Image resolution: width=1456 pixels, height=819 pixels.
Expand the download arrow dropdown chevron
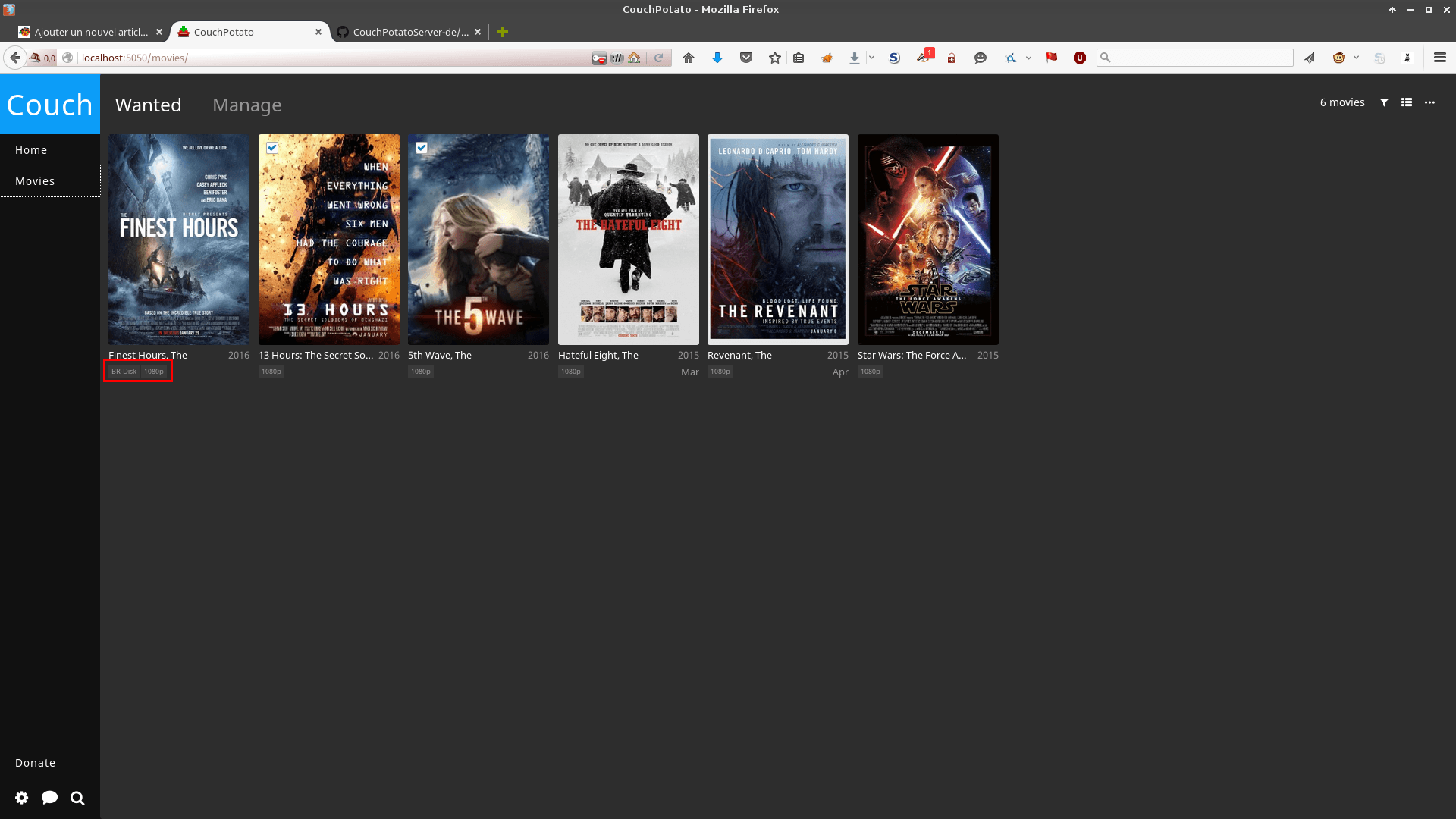point(872,58)
